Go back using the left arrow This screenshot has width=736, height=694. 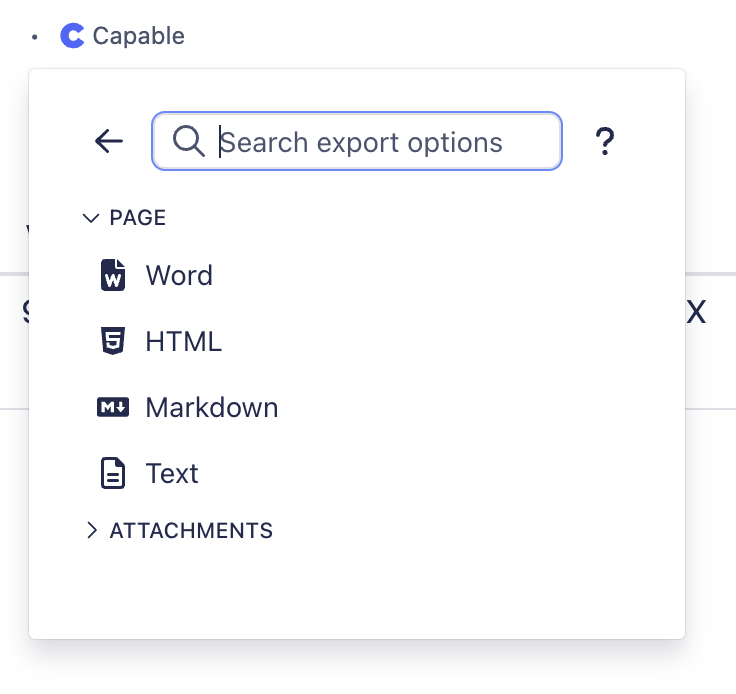(x=109, y=142)
